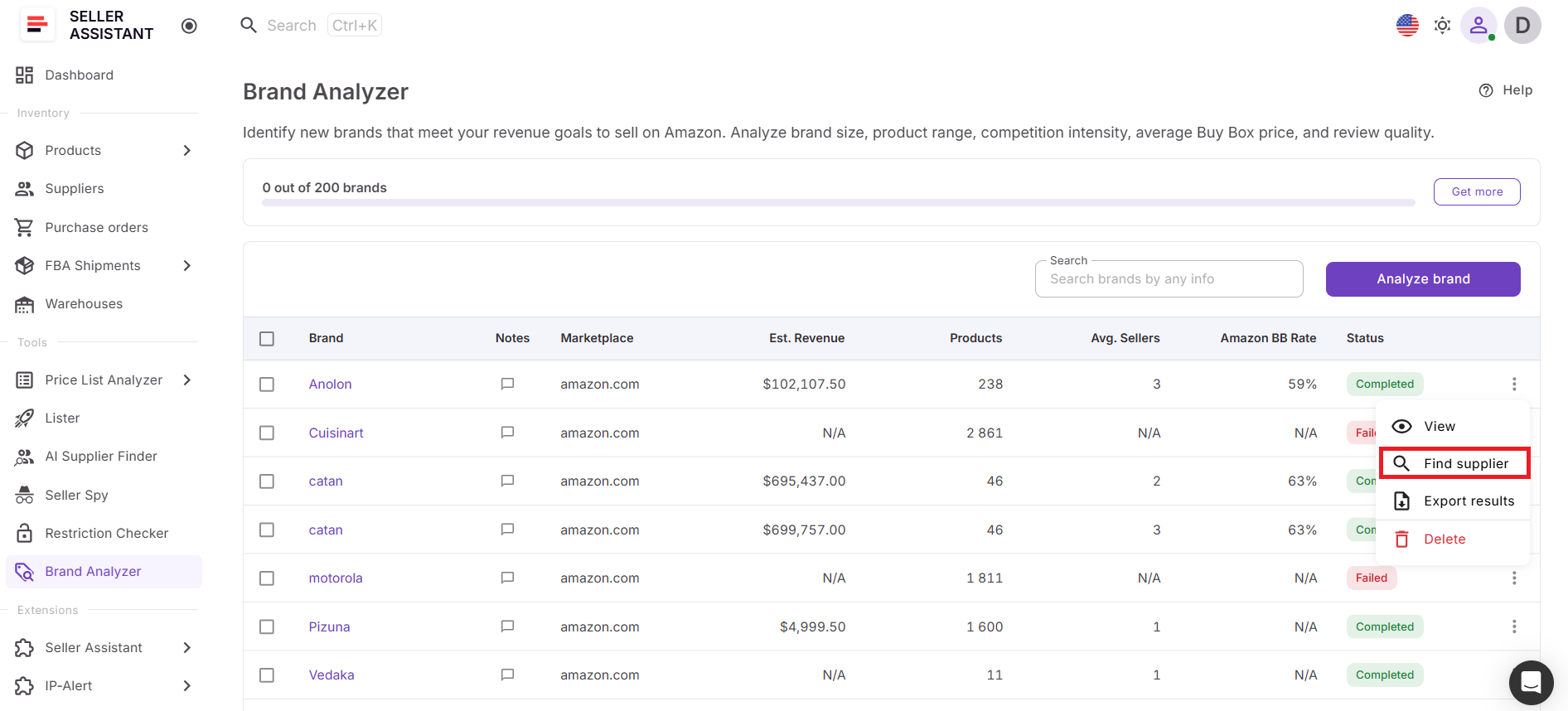1568x711 pixels.
Task: Select Export results menu option
Action: (x=1452, y=501)
